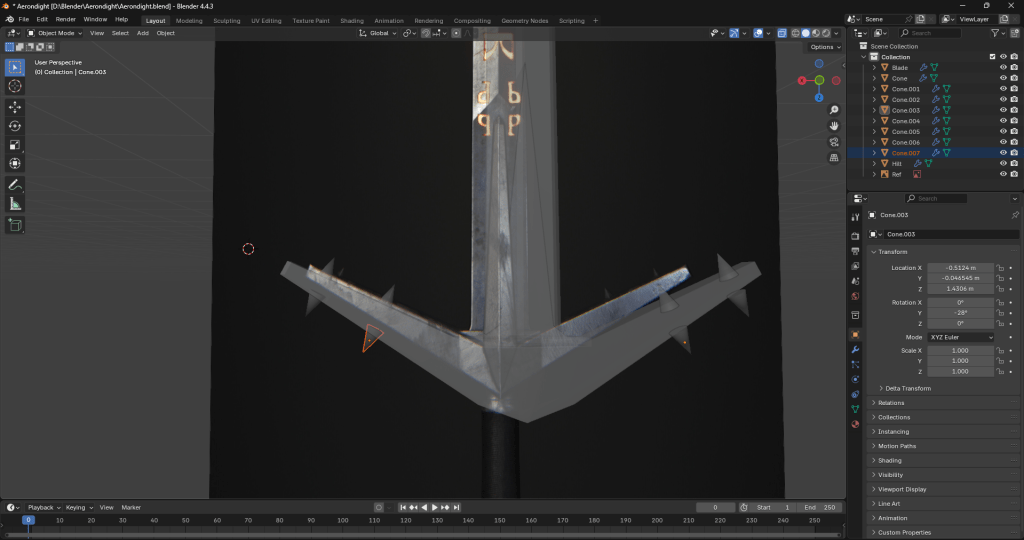Image resolution: width=1024 pixels, height=540 pixels.
Task: Uncheck the Collection exclude checkbox
Action: pos(992,57)
